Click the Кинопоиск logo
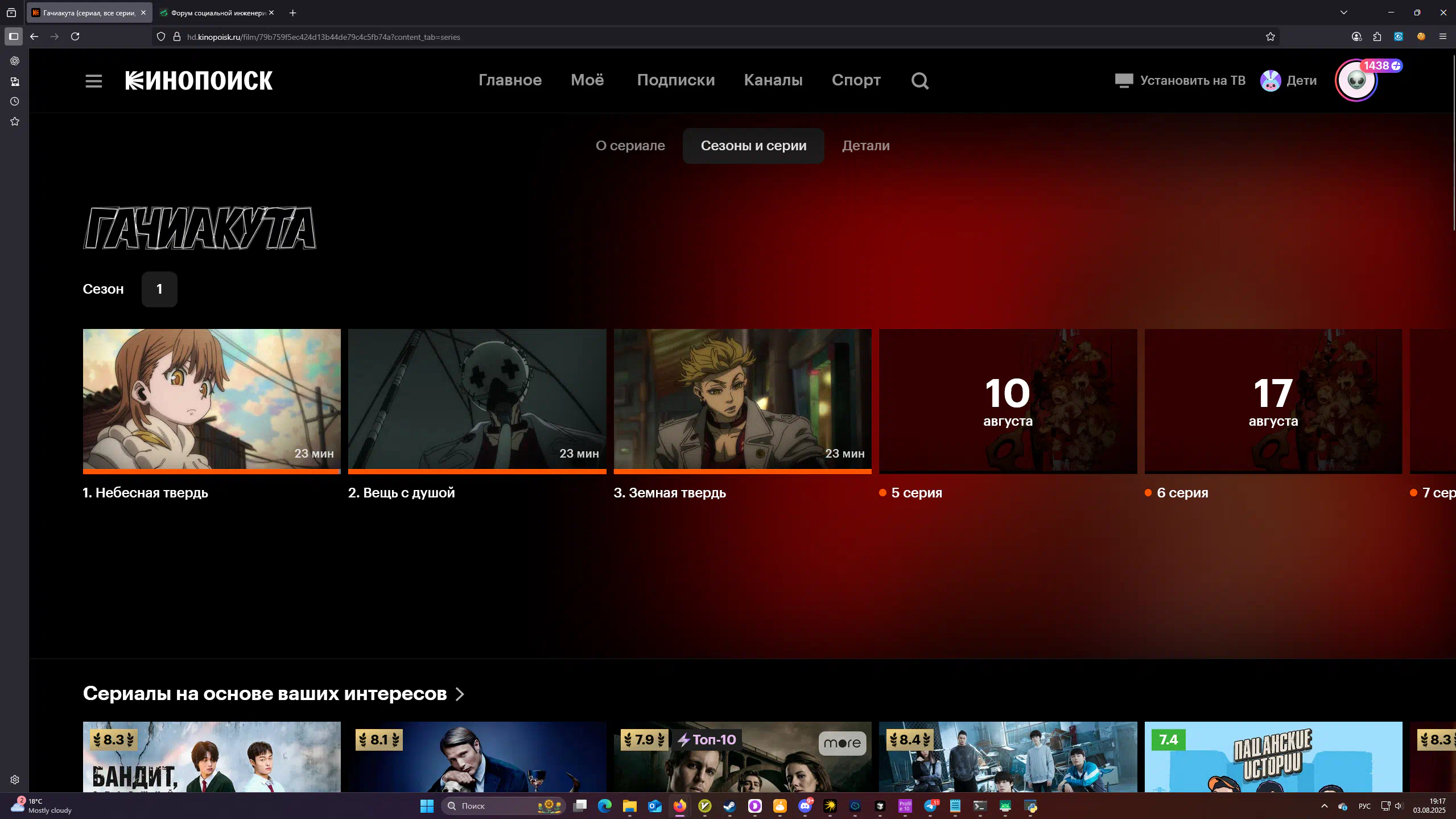Image resolution: width=1456 pixels, height=819 pixels. click(x=199, y=80)
